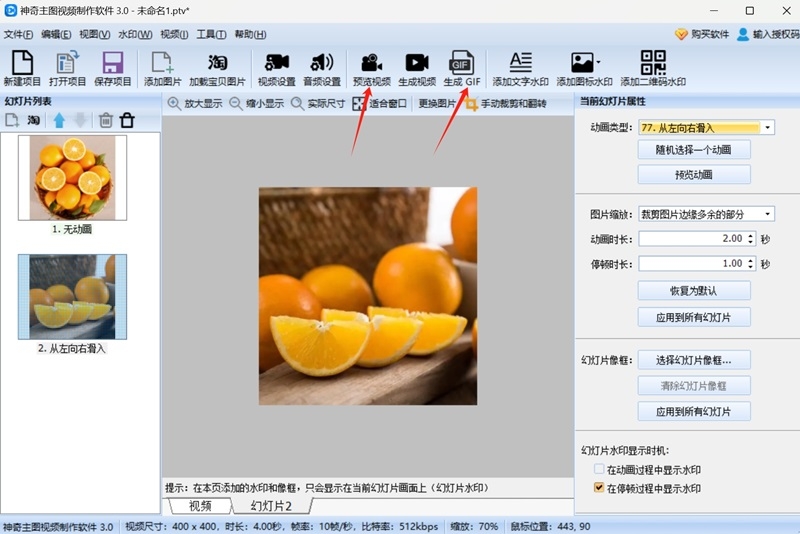Add an icon watermark 添加图标水印

(584, 68)
